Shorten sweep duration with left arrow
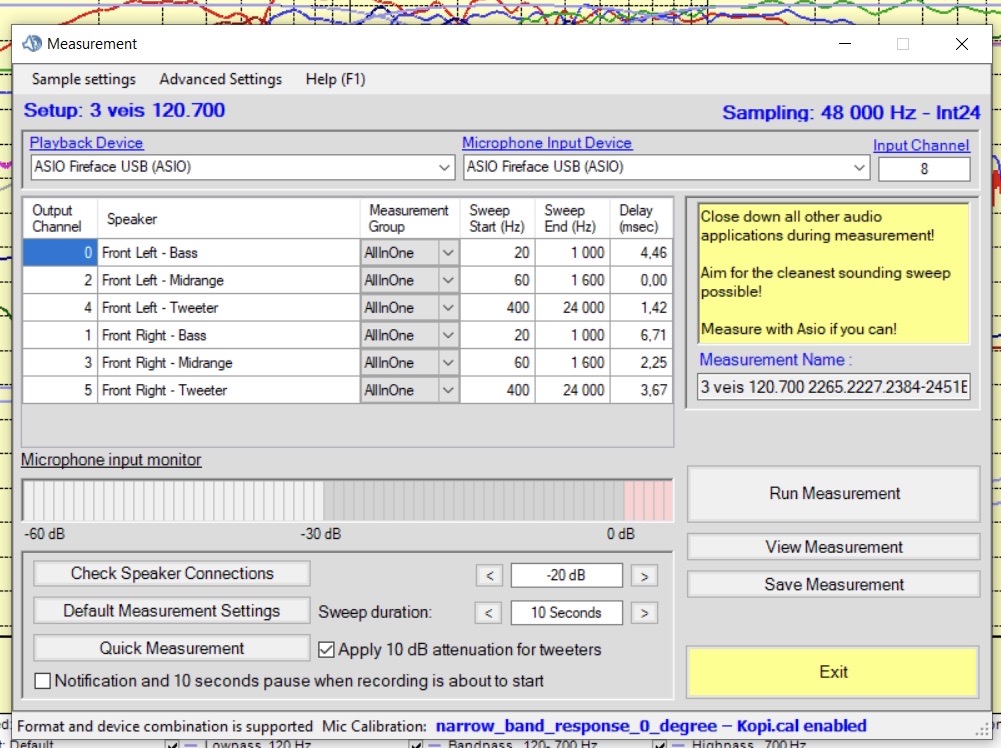1001x748 pixels. pyautogui.click(x=488, y=612)
